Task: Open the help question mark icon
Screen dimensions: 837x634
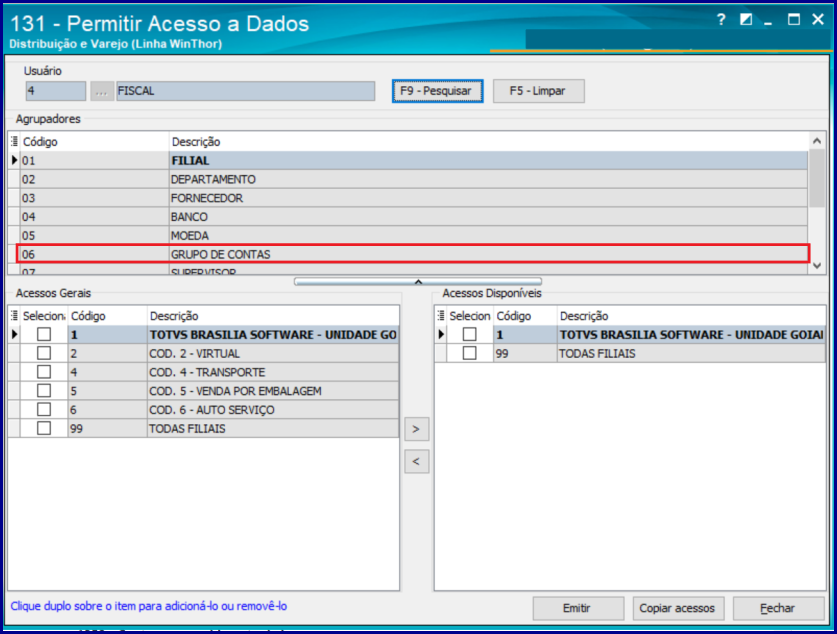Action: tap(721, 20)
